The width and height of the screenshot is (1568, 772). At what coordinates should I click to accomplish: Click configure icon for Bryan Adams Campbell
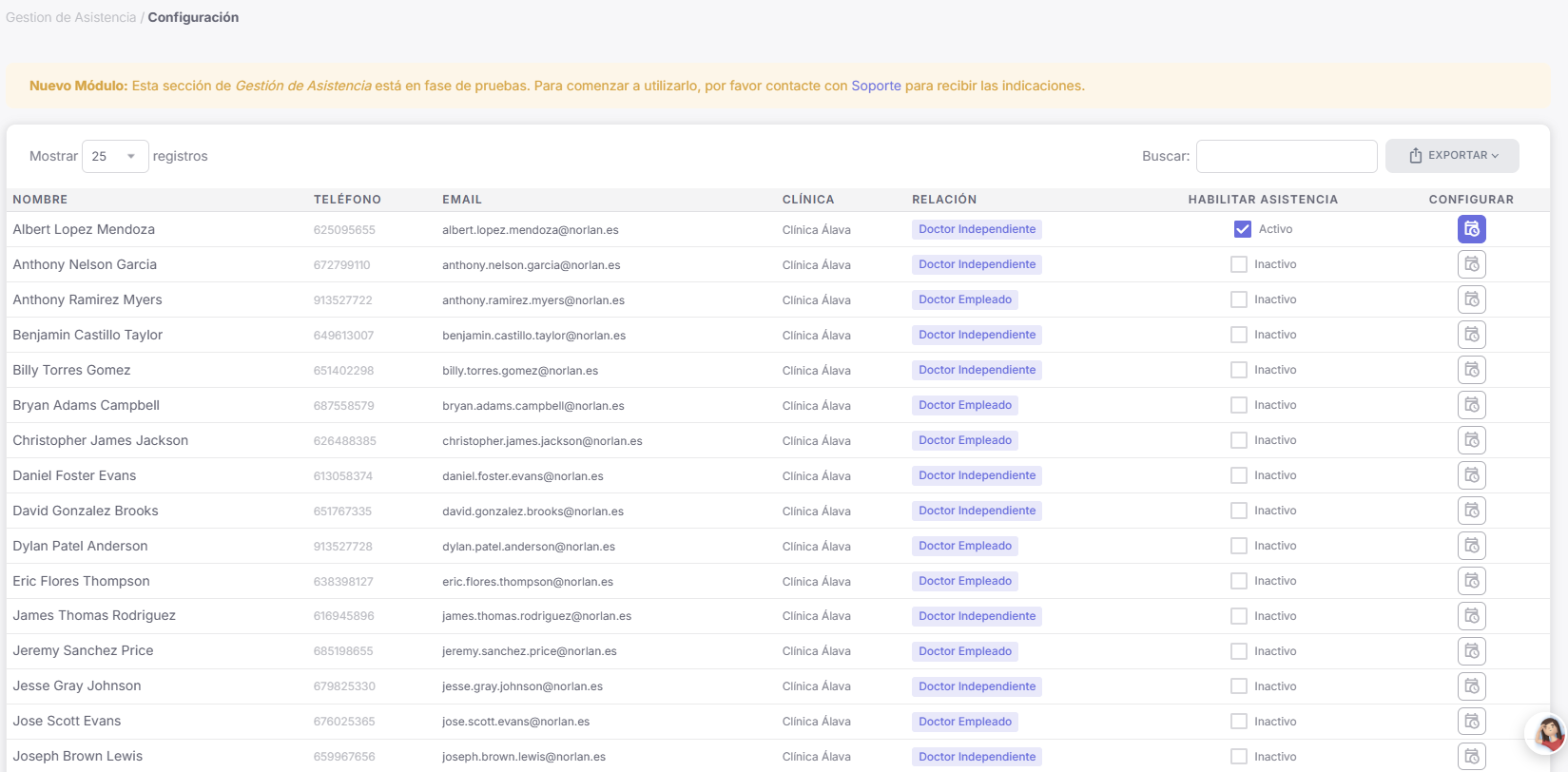click(x=1471, y=405)
